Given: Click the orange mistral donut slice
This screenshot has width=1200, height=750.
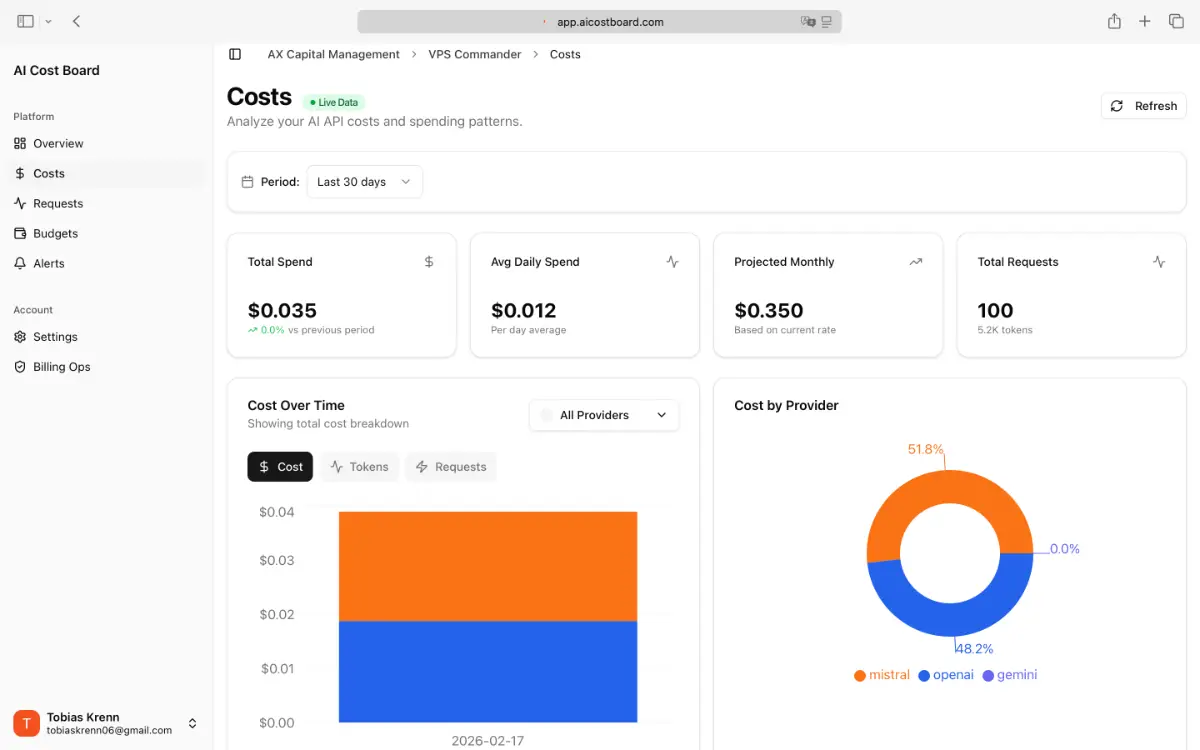Looking at the screenshot, I should 950,487.
